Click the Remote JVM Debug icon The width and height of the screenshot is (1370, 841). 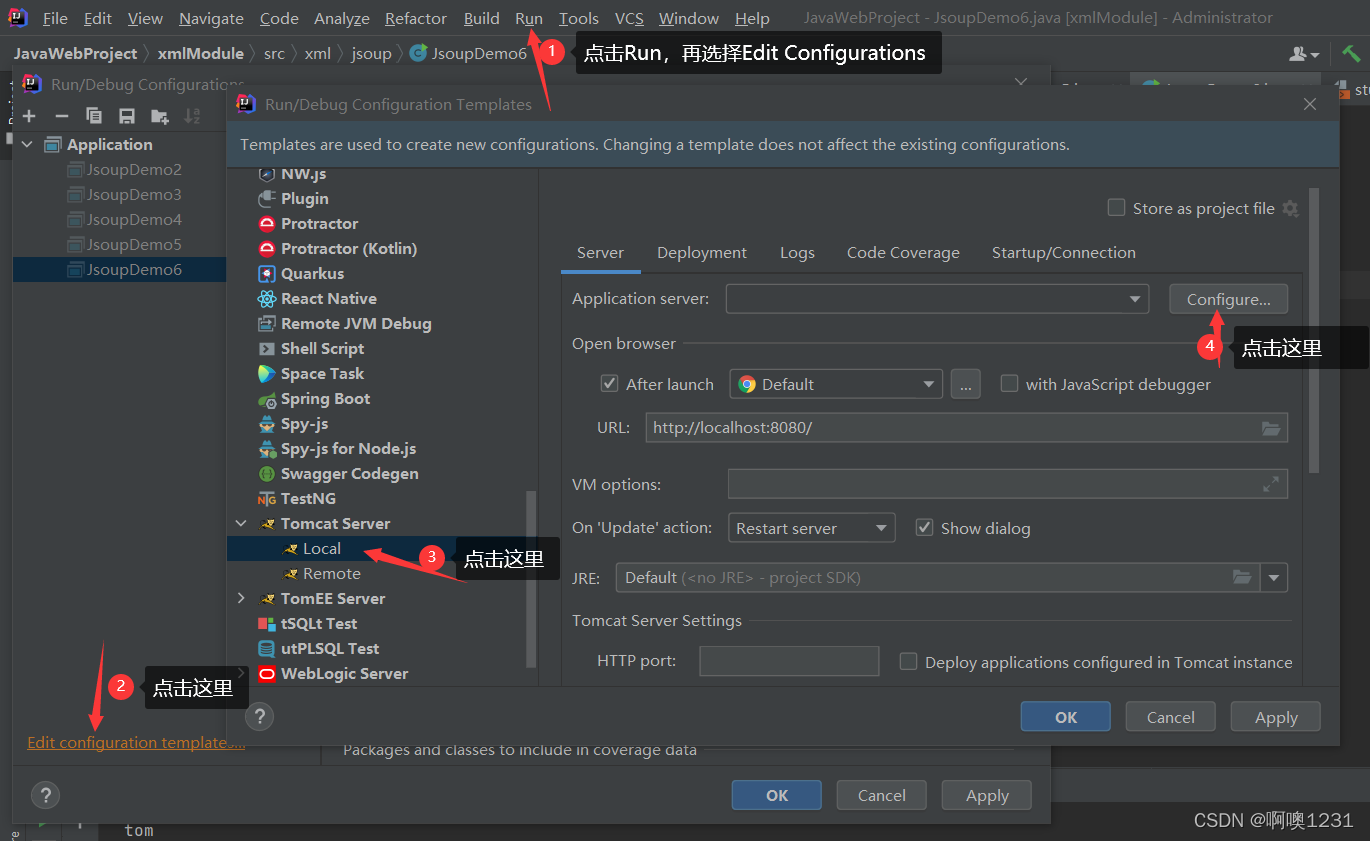pyautogui.click(x=266, y=324)
